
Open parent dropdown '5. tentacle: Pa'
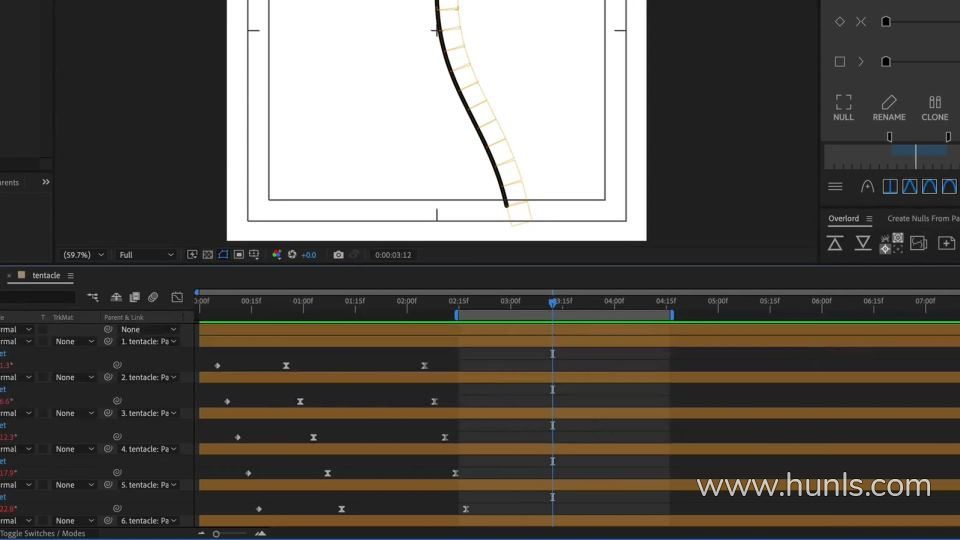pyautogui.click(x=148, y=485)
